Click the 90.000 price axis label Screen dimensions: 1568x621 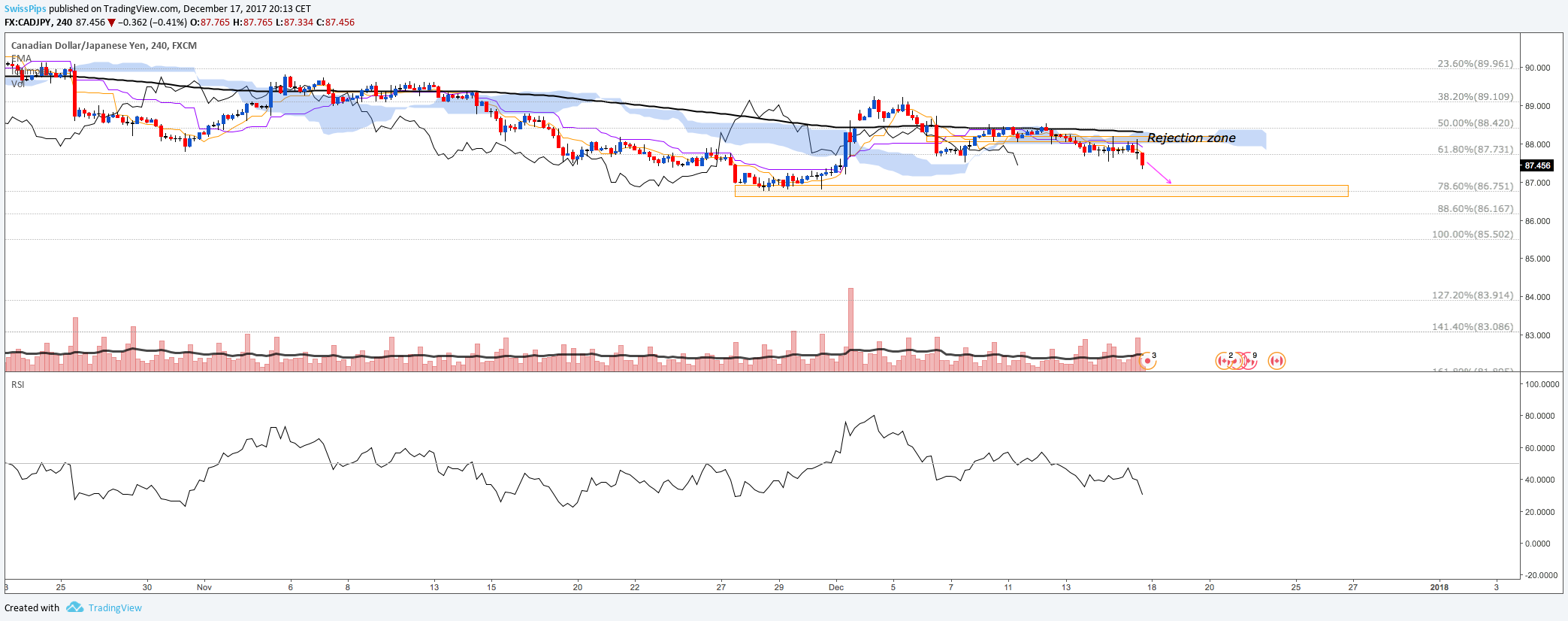click(1536, 68)
